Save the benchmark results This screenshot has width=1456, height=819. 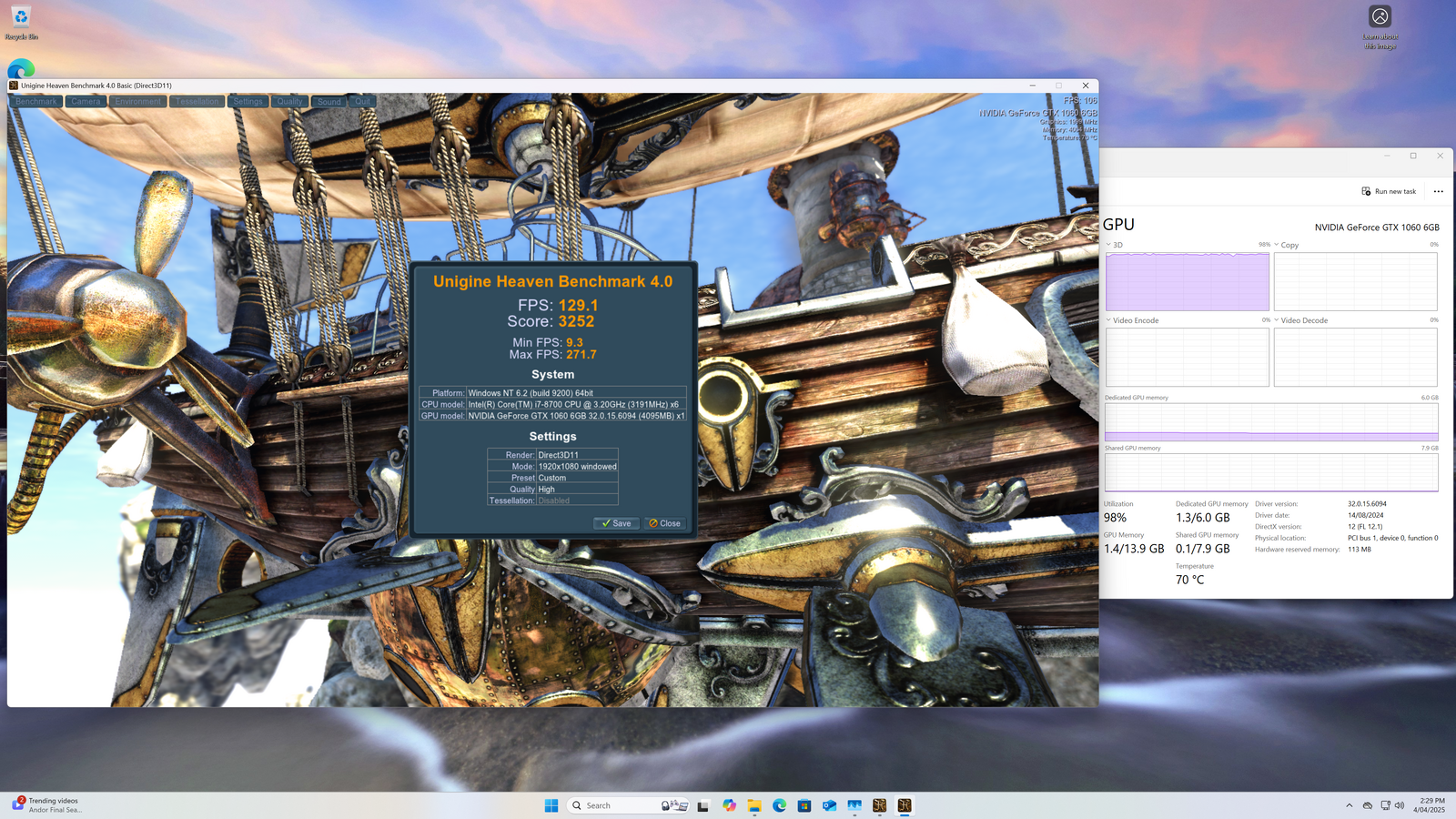(x=616, y=523)
